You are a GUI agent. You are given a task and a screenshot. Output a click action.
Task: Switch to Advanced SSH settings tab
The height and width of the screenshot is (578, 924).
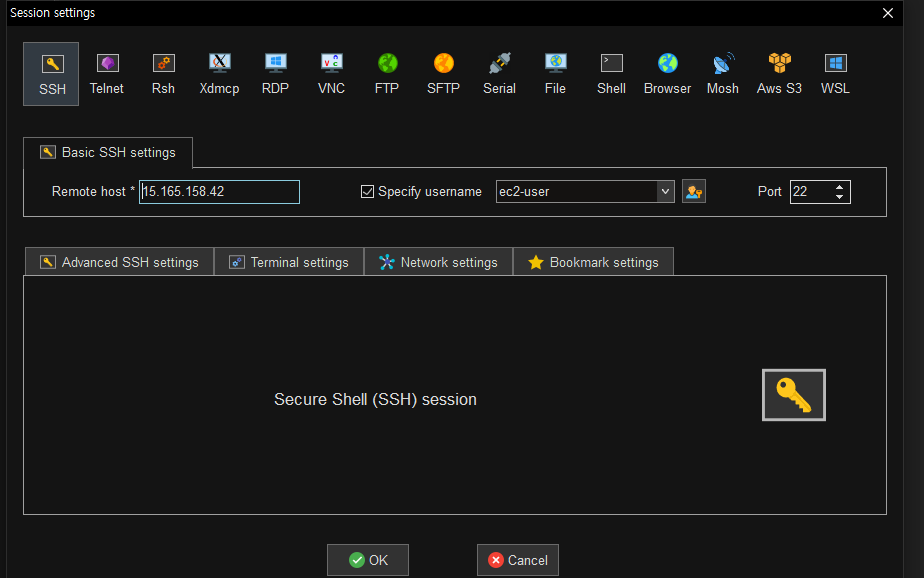click(119, 262)
